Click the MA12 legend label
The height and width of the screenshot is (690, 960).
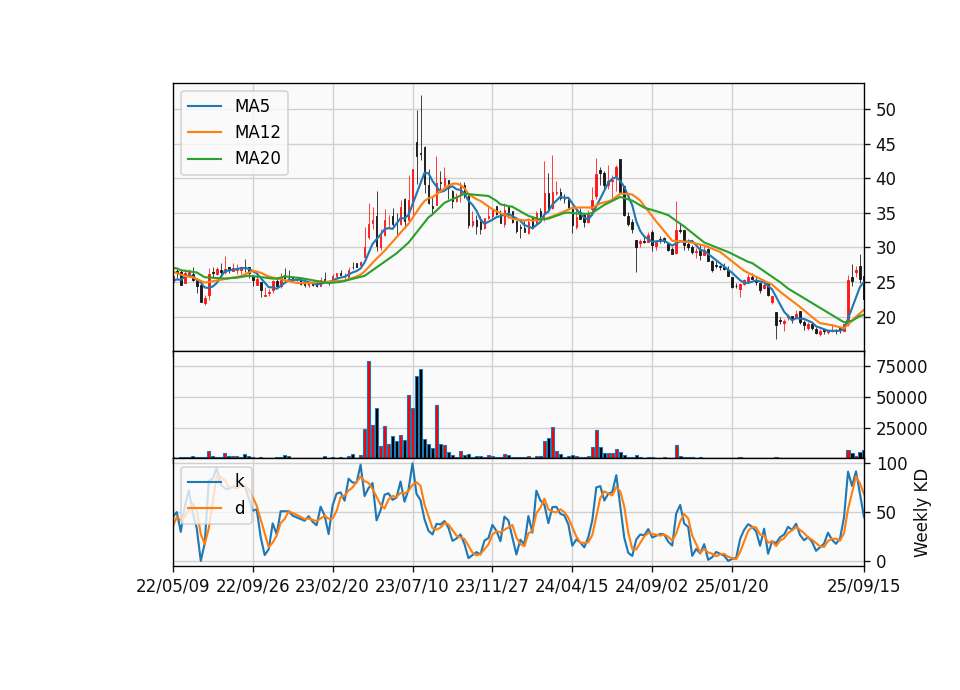257,132
